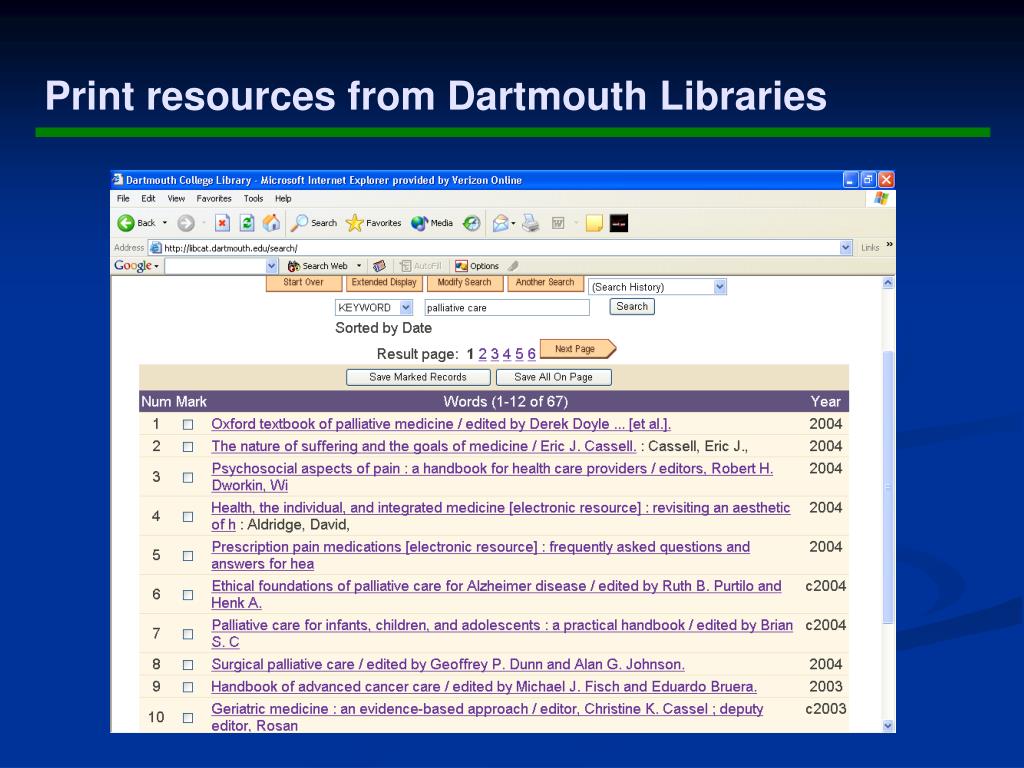Screen dimensions: 1024x768
Task: Click the Google Search Web button
Action: pyautogui.click(x=318, y=266)
